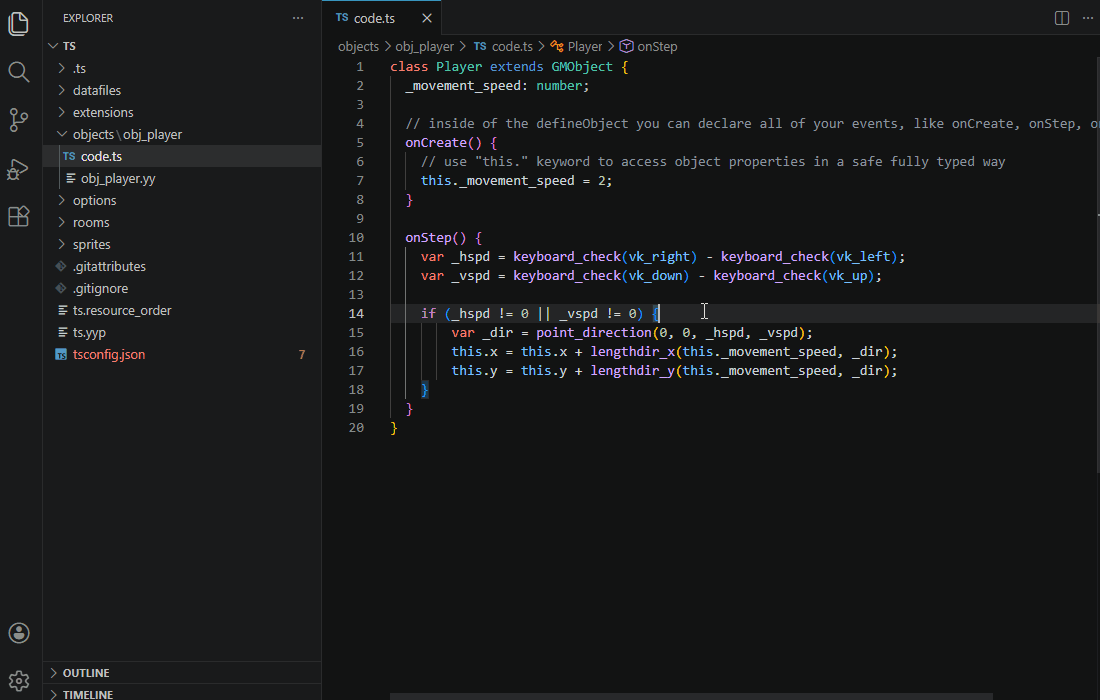Open the ts.resource_order file
The image size is (1100, 700).
coord(182,310)
